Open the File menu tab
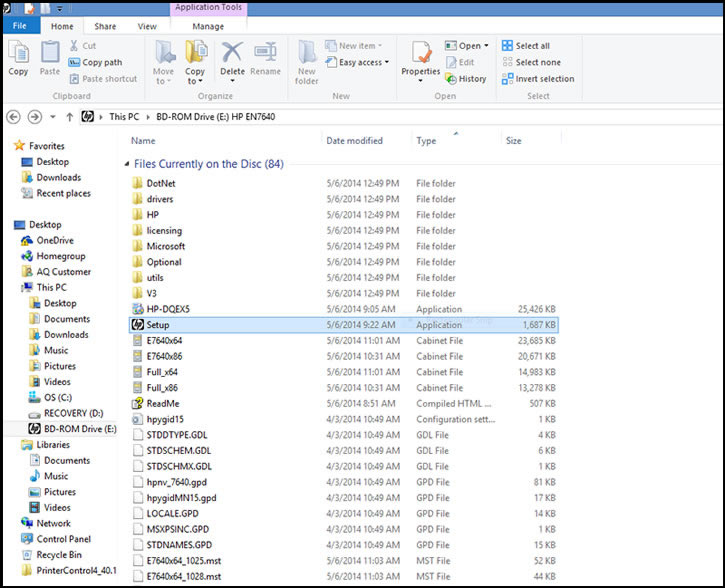This screenshot has height=588, width=725. 20,26
